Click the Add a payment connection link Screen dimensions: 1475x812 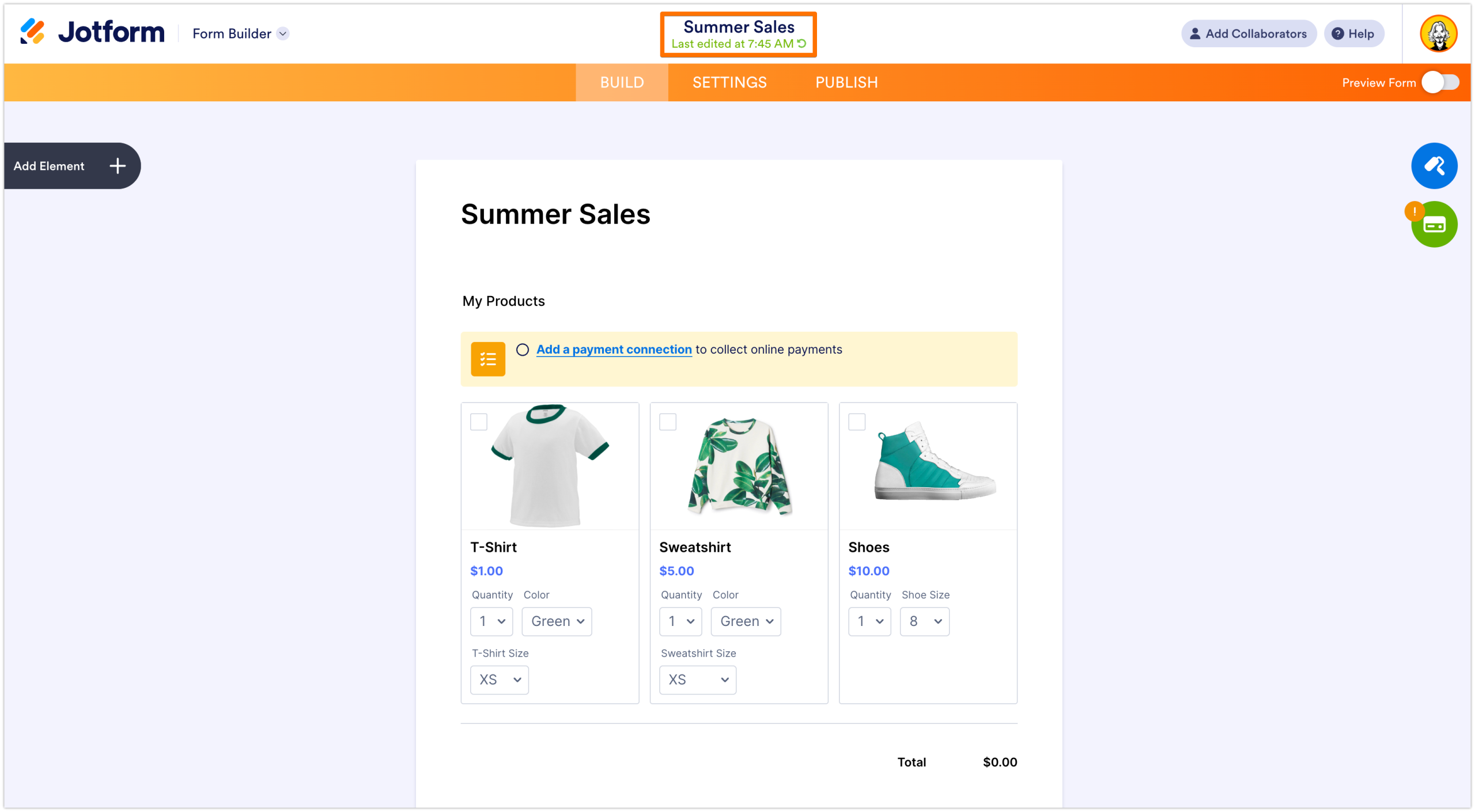pos(614,350)
